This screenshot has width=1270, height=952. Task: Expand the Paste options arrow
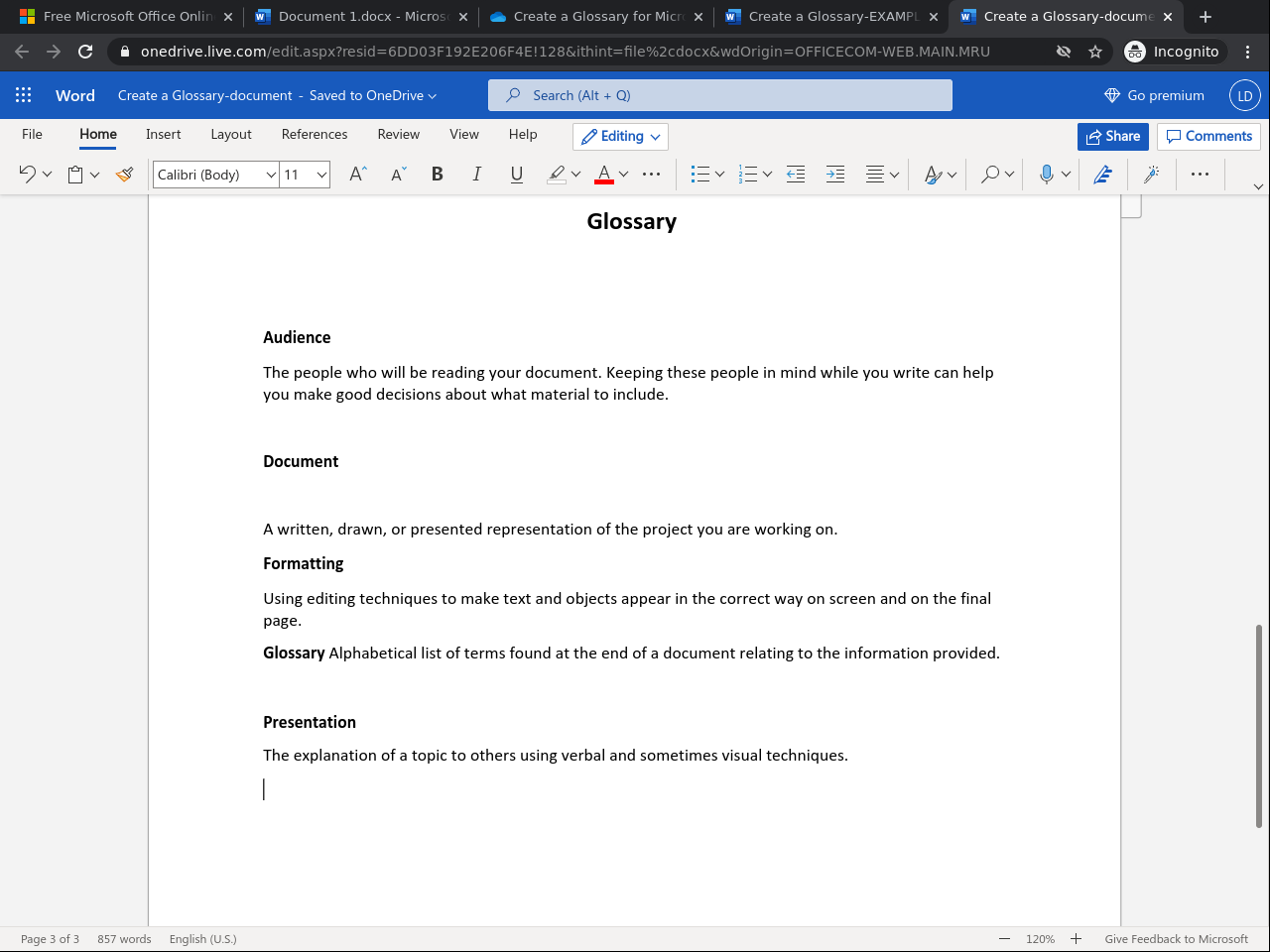pos(95,175)
